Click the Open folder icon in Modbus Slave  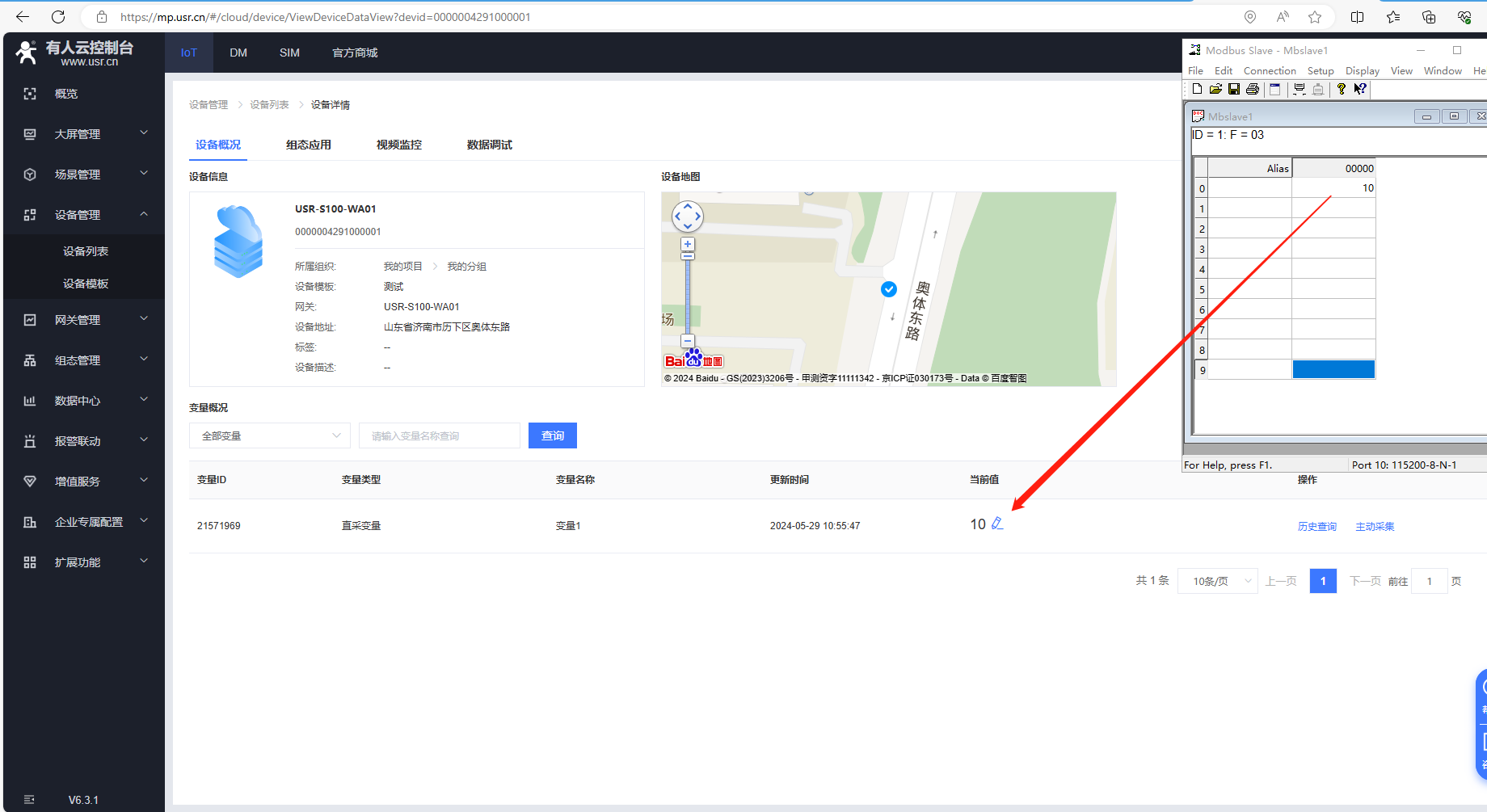(x=1215, y=89)
